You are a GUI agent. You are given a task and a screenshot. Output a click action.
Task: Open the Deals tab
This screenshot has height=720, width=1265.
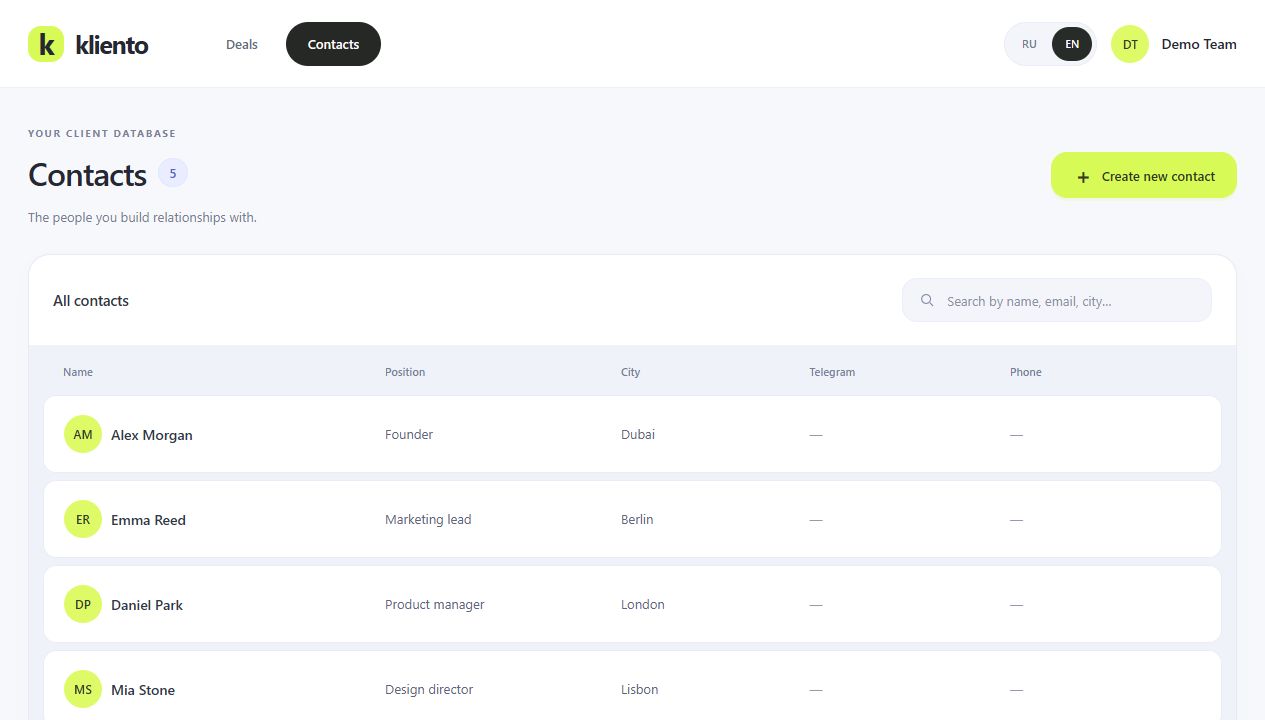(x=242, y=44)
